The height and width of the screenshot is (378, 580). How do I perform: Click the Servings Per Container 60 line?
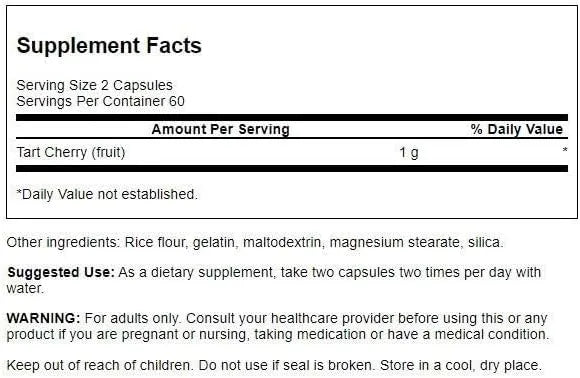pos(101,101)
